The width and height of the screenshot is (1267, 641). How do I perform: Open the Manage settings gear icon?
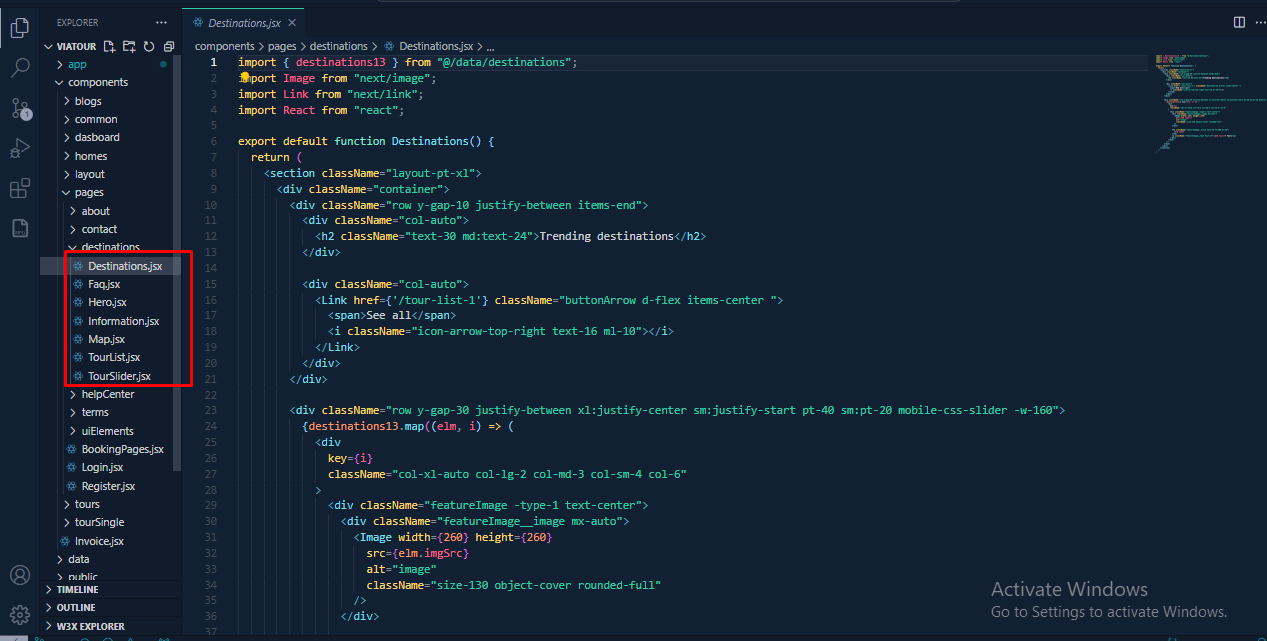click(19, 613)
